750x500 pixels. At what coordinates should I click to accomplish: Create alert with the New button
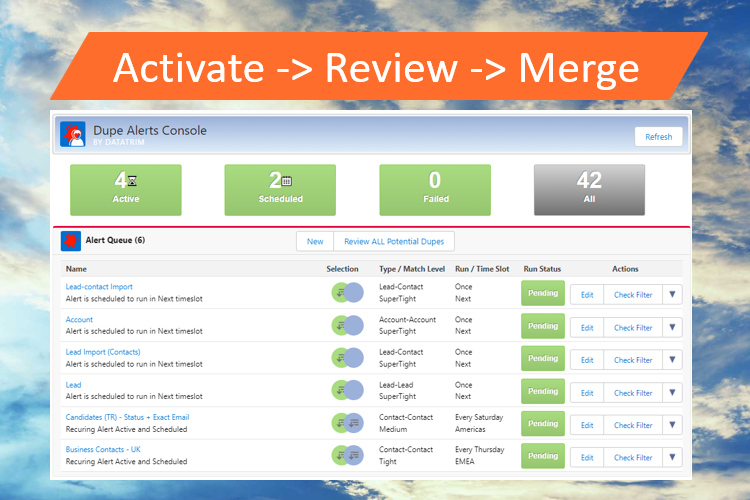pyautogui.click(x=315, y=241)
